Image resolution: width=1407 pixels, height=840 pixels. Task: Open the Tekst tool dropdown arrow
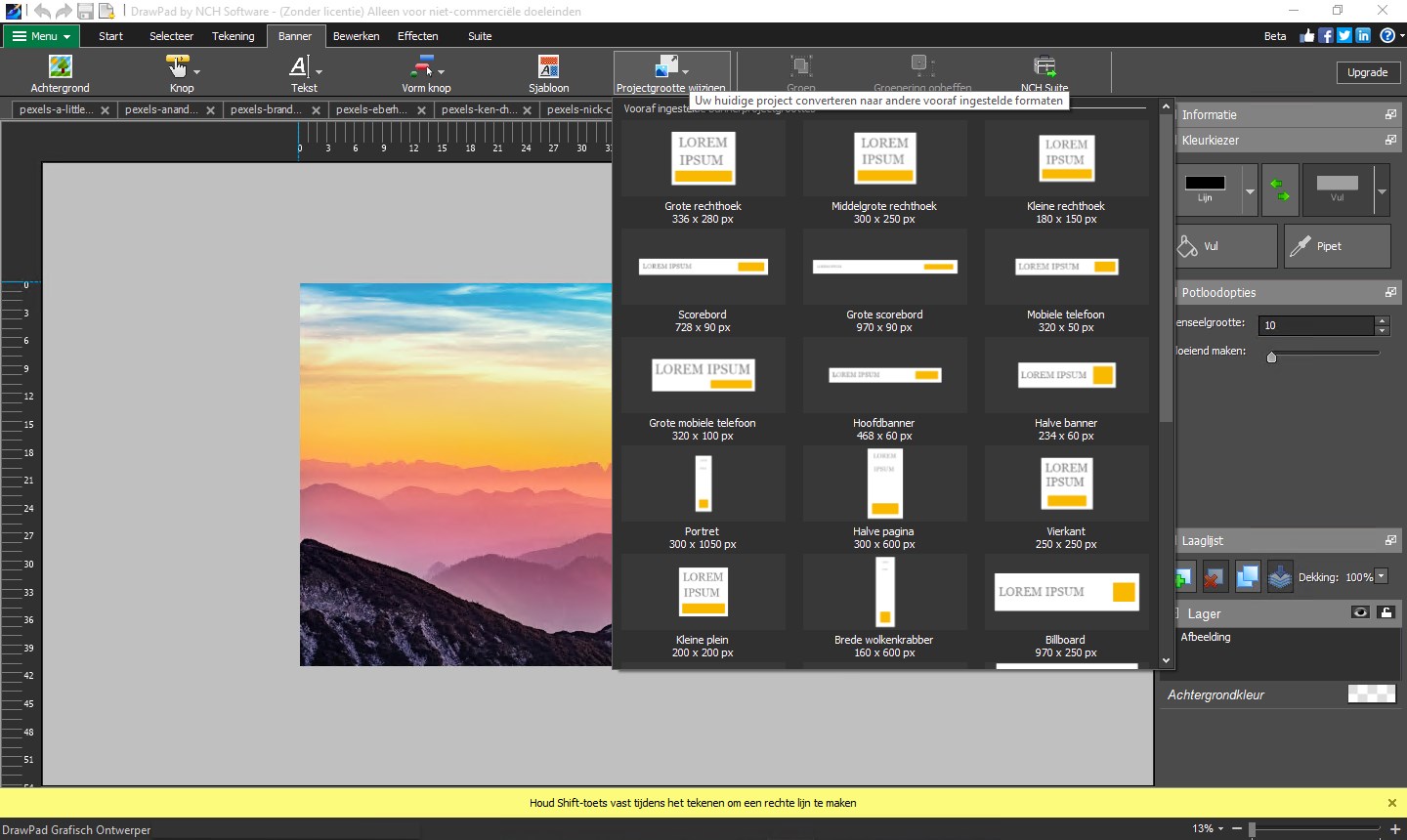point(319,71)
